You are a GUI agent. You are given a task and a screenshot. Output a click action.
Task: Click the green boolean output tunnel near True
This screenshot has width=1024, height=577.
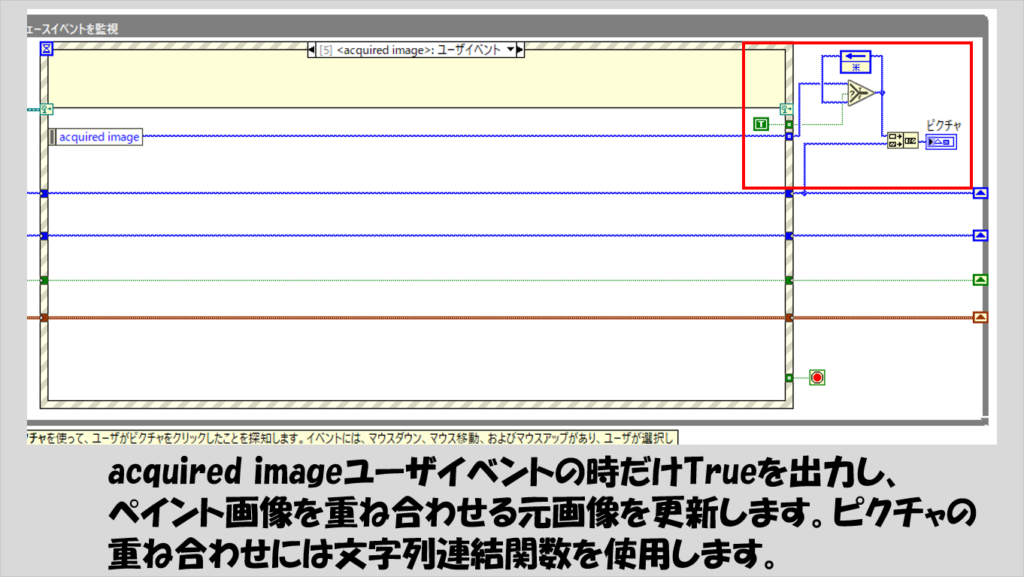click(x=788, y=125)
